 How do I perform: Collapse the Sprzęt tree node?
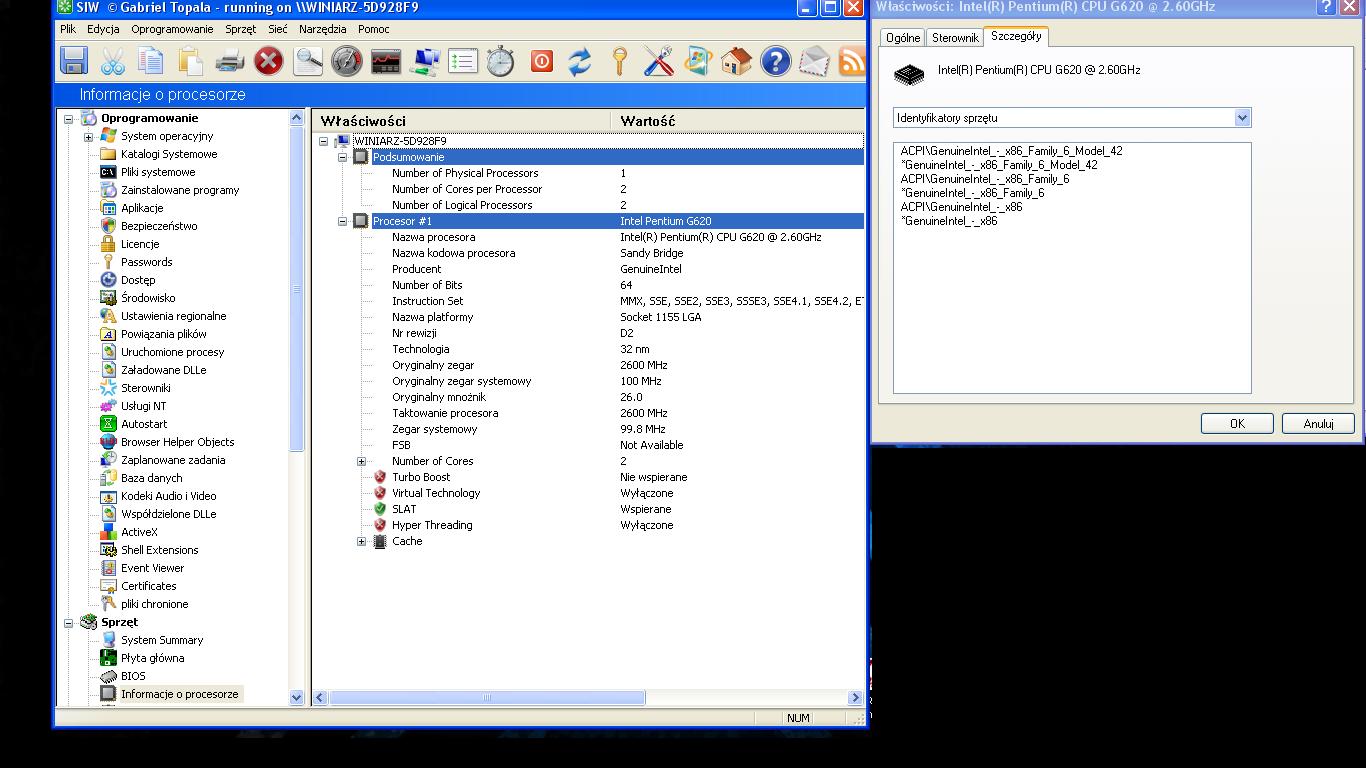point(69,623)
